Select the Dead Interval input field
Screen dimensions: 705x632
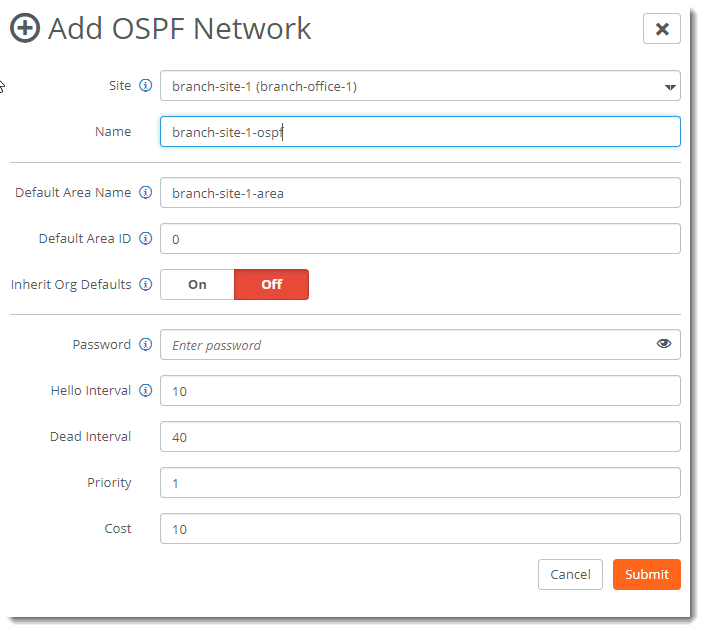[x=420, y=437]
